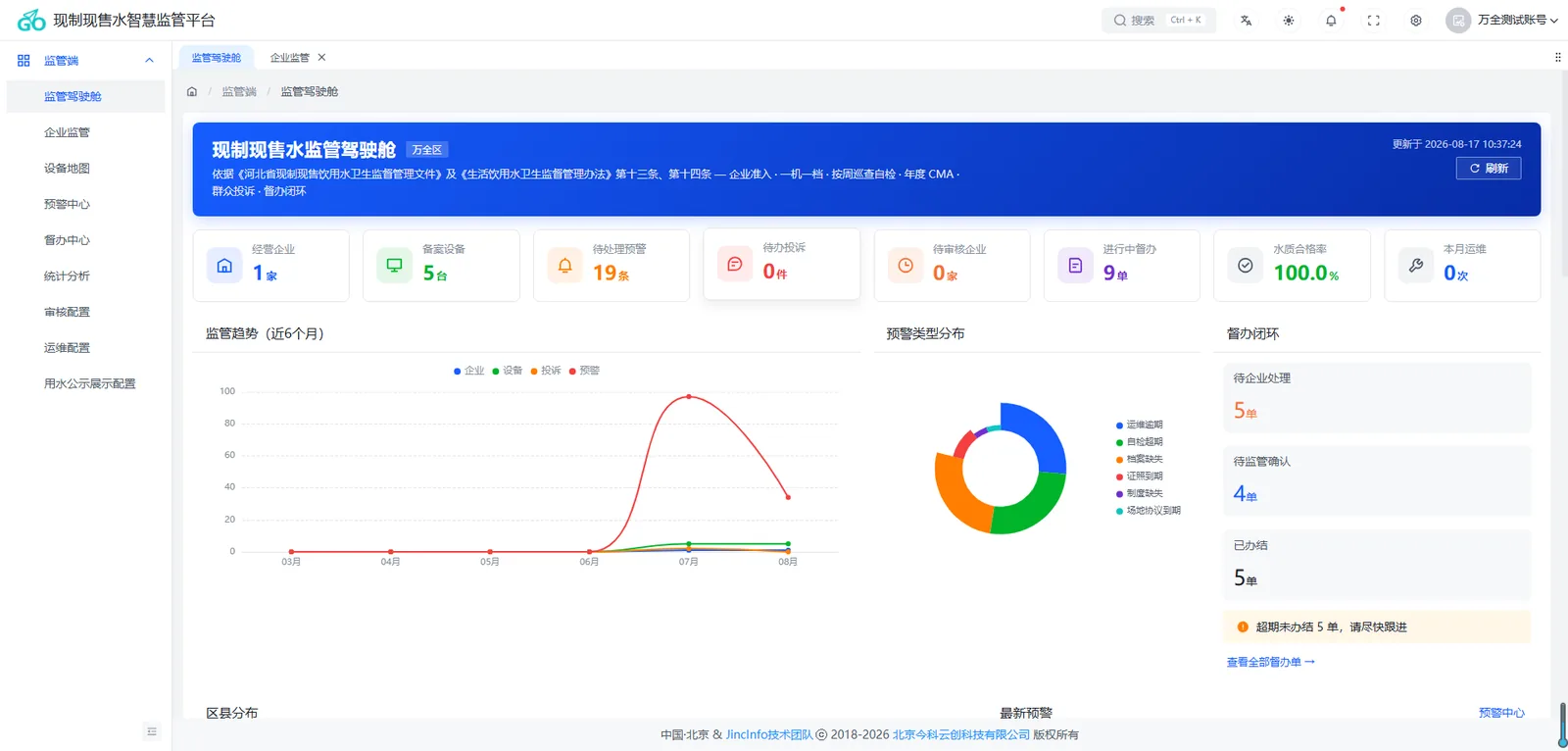Toggle 运维逾期 in donut legend
Image resolution: width=1568 pixels, height=751 pixels.
1140,425
